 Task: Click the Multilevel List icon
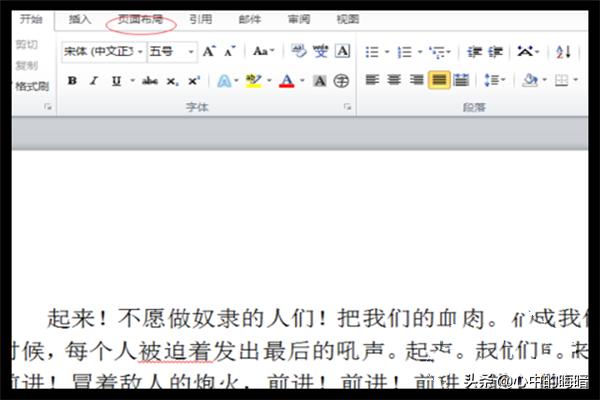437,52
